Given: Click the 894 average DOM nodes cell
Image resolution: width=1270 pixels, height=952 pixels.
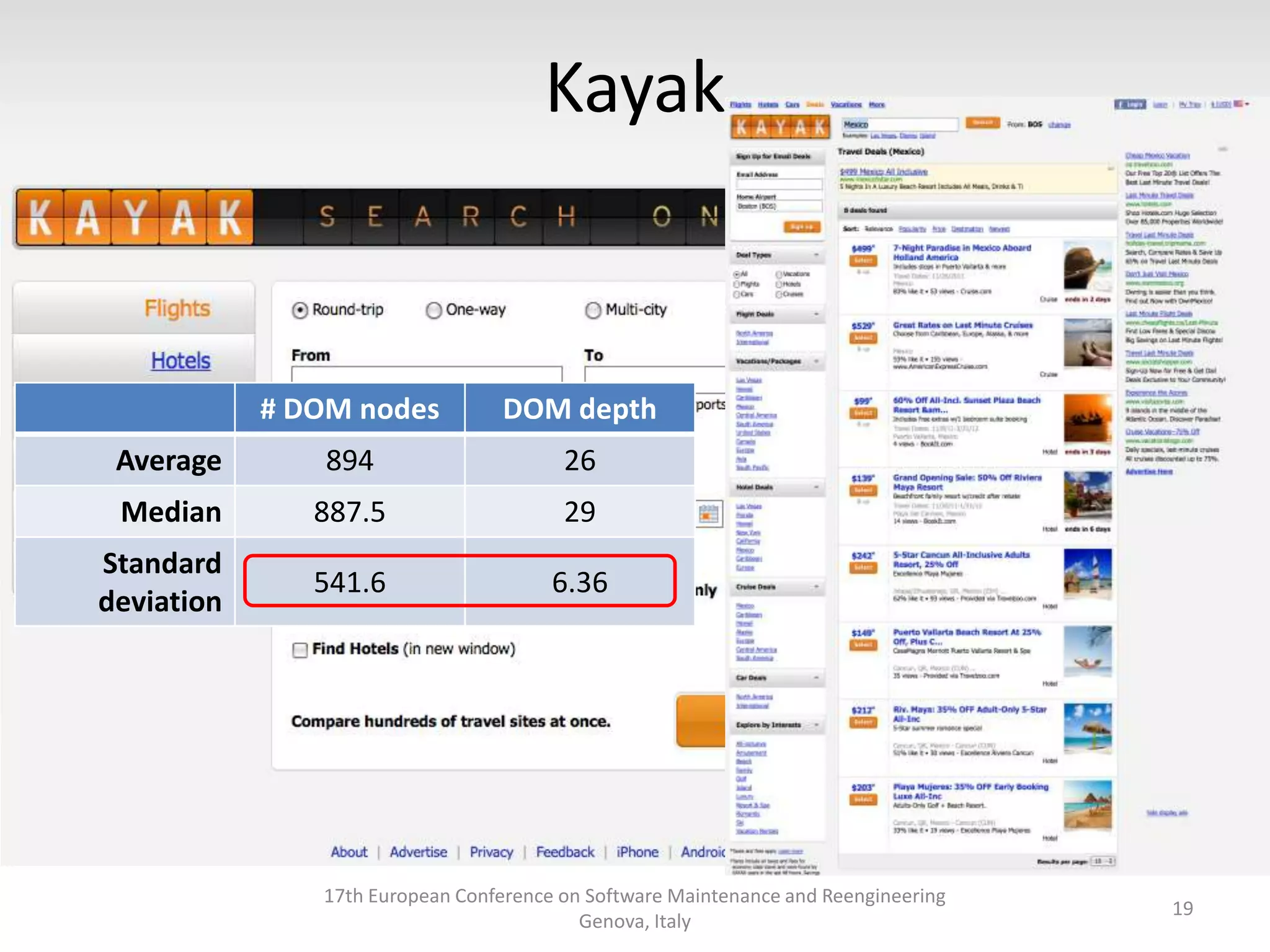Looking at the screenshot, I should pyautogui.click(x=350, y=461).
